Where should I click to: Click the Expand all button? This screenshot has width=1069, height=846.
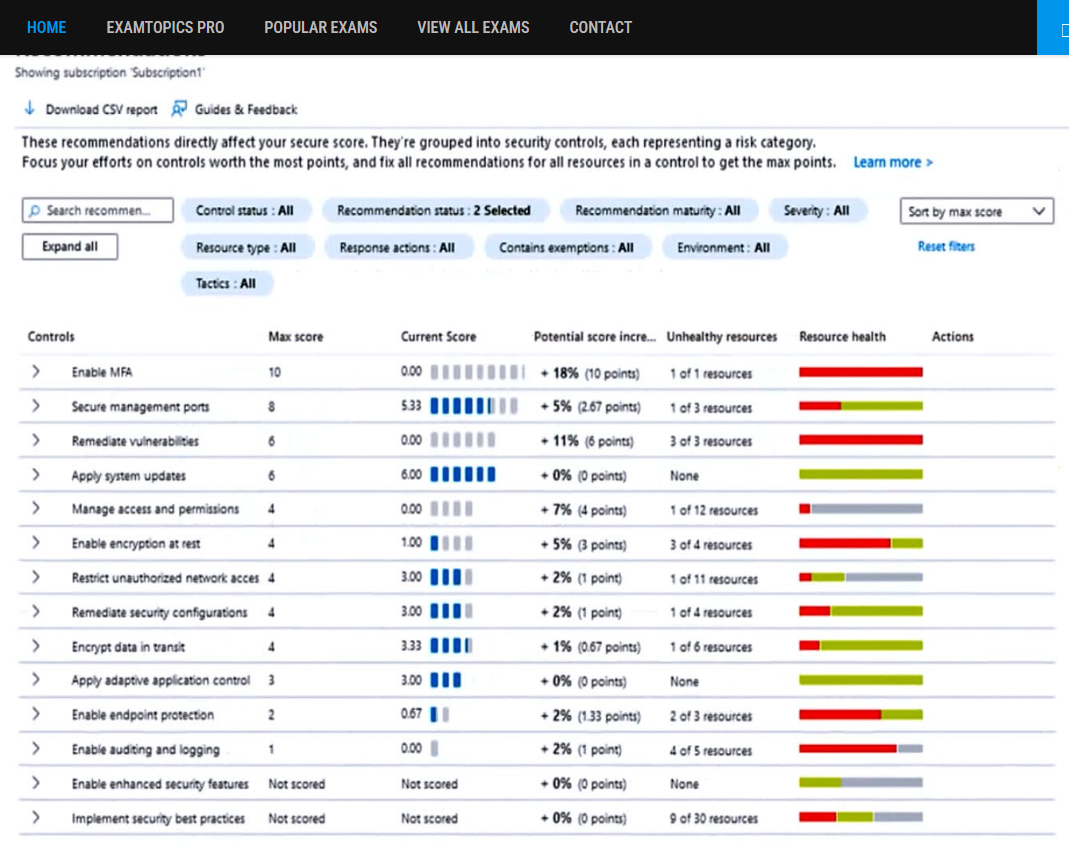click(70, 247)
